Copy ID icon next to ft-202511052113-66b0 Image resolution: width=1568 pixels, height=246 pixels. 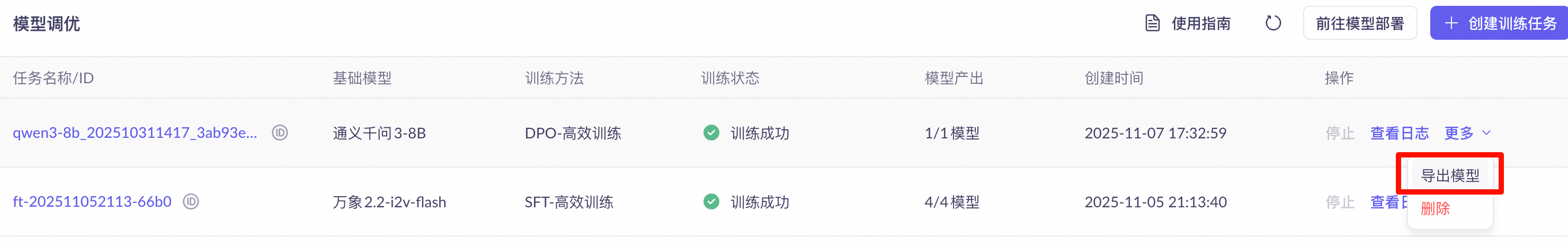click(x=191, y=201)
